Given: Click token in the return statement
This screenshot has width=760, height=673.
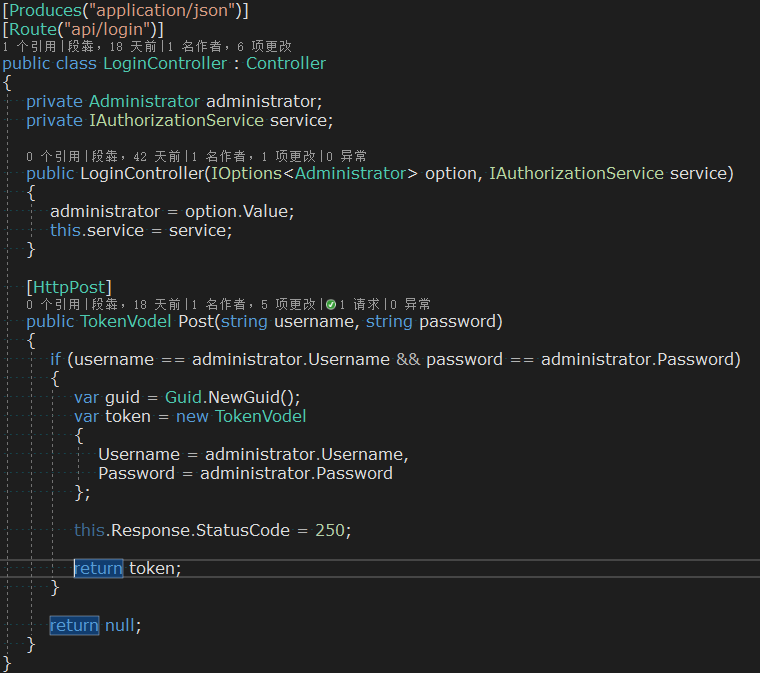Looking at the screenshot, I should pos(152,568).
